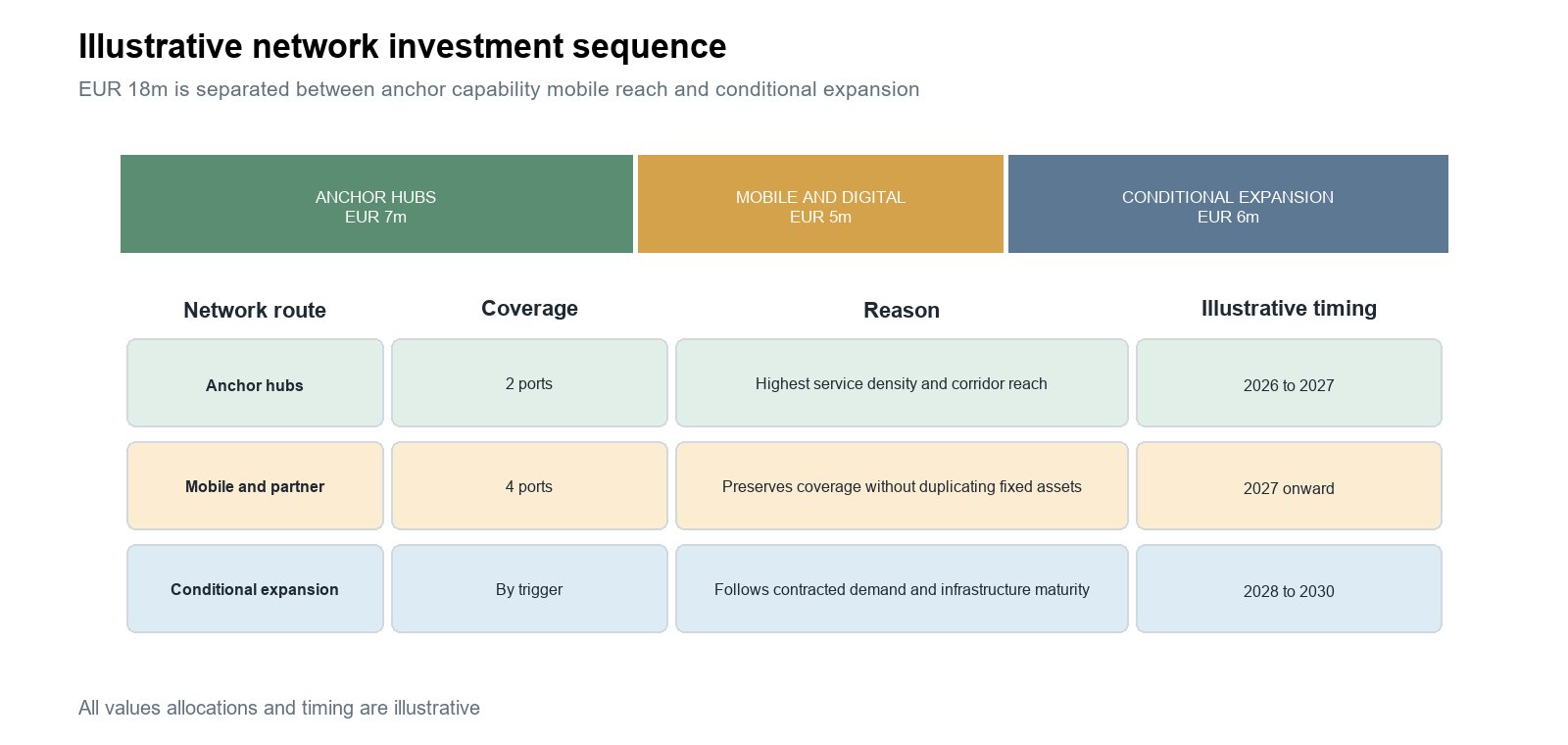Click the Coverage column header
Image resolution: width=1568 pixels, height=745 pixels.
point(529,308)
